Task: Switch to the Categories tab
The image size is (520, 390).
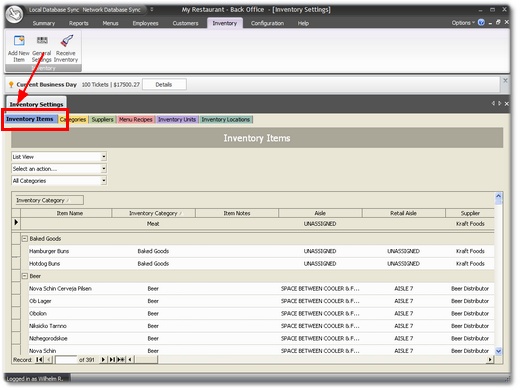Action: coord(73,119)
